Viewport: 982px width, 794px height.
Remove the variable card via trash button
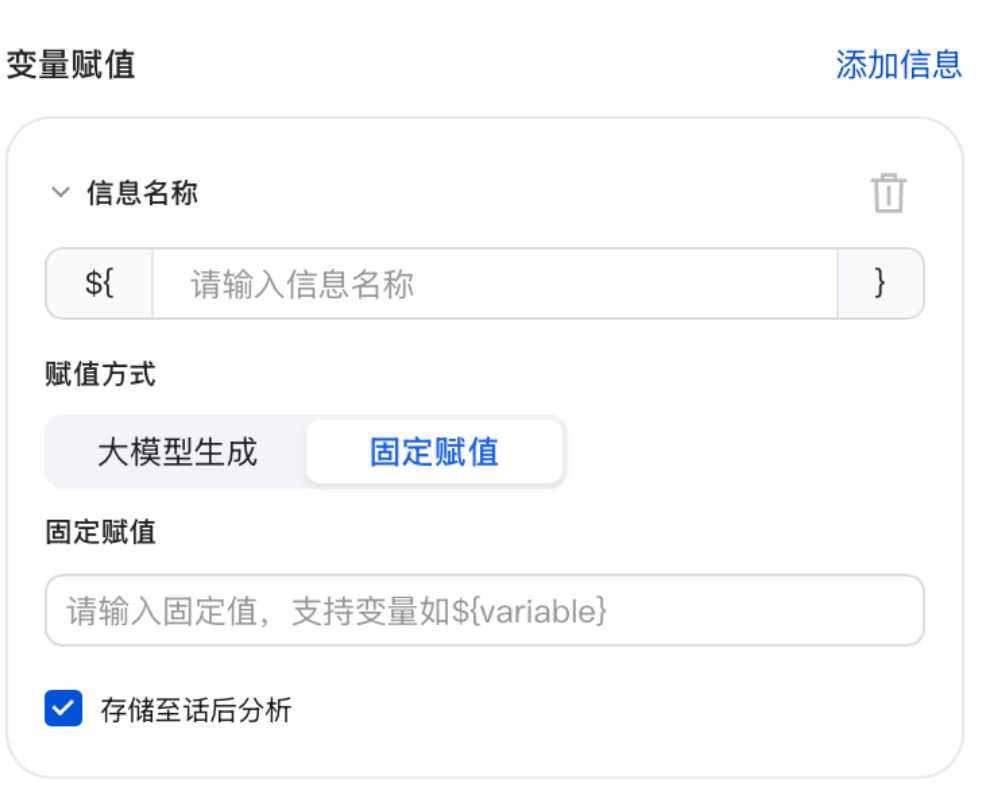888,193
